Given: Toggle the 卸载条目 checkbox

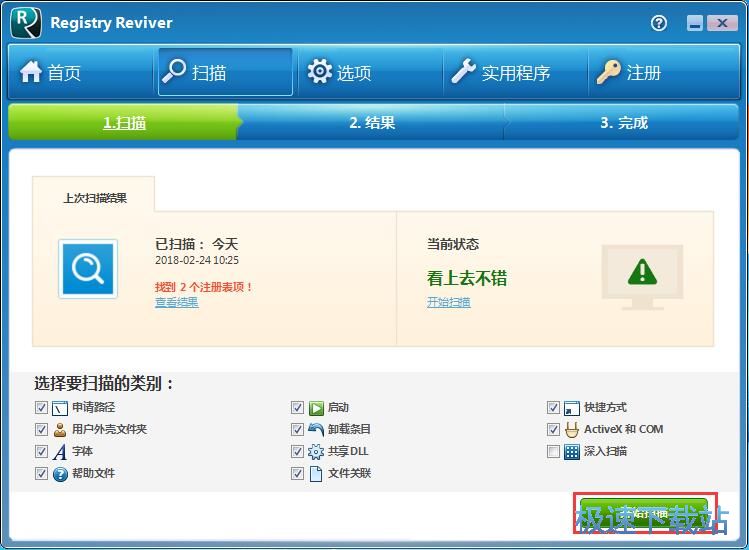Looking at the screenshot, I should (297, 430).
